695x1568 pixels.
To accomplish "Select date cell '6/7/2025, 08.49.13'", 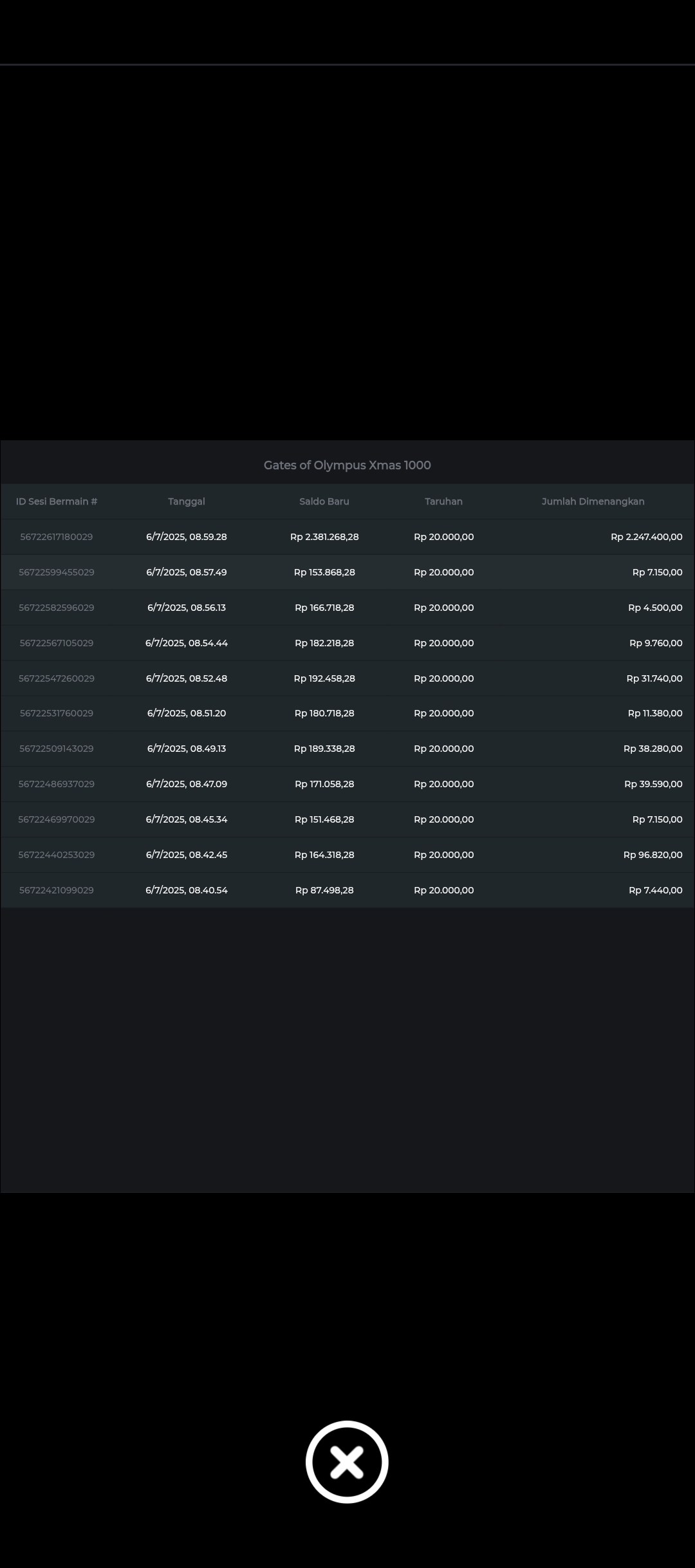I will [187, 749].
